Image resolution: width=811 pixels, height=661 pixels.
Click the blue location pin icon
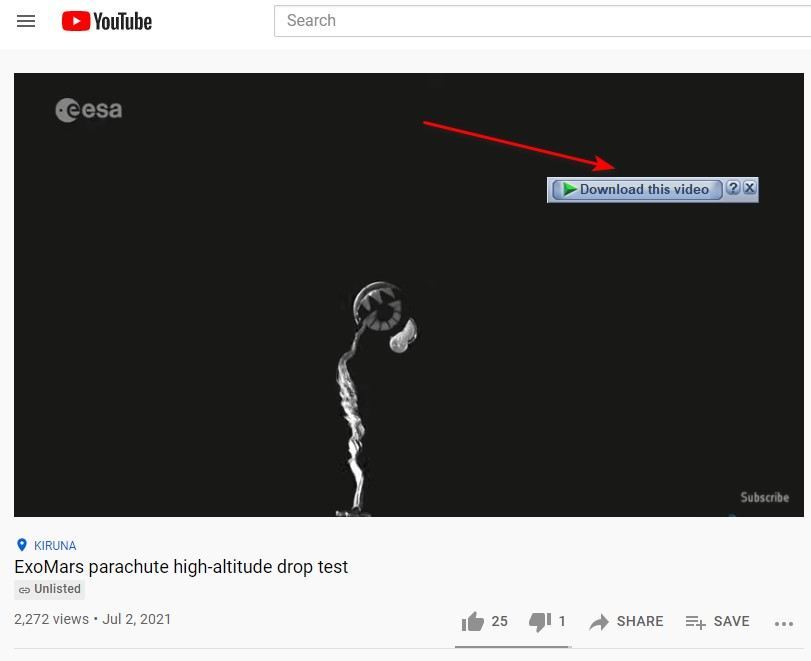coord(22,545)
